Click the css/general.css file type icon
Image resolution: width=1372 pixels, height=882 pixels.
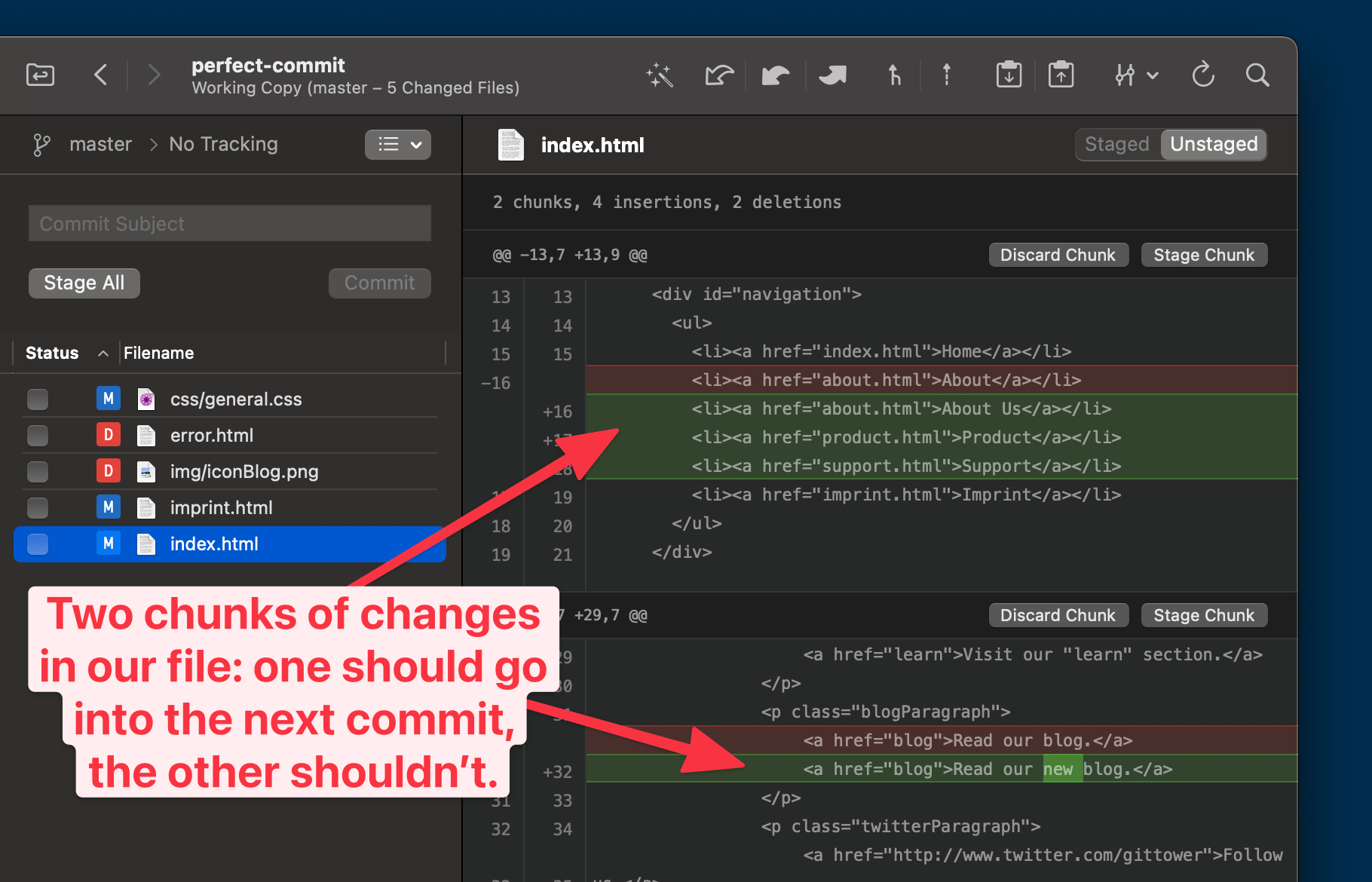pyautogui.click(x=146, y=399)
